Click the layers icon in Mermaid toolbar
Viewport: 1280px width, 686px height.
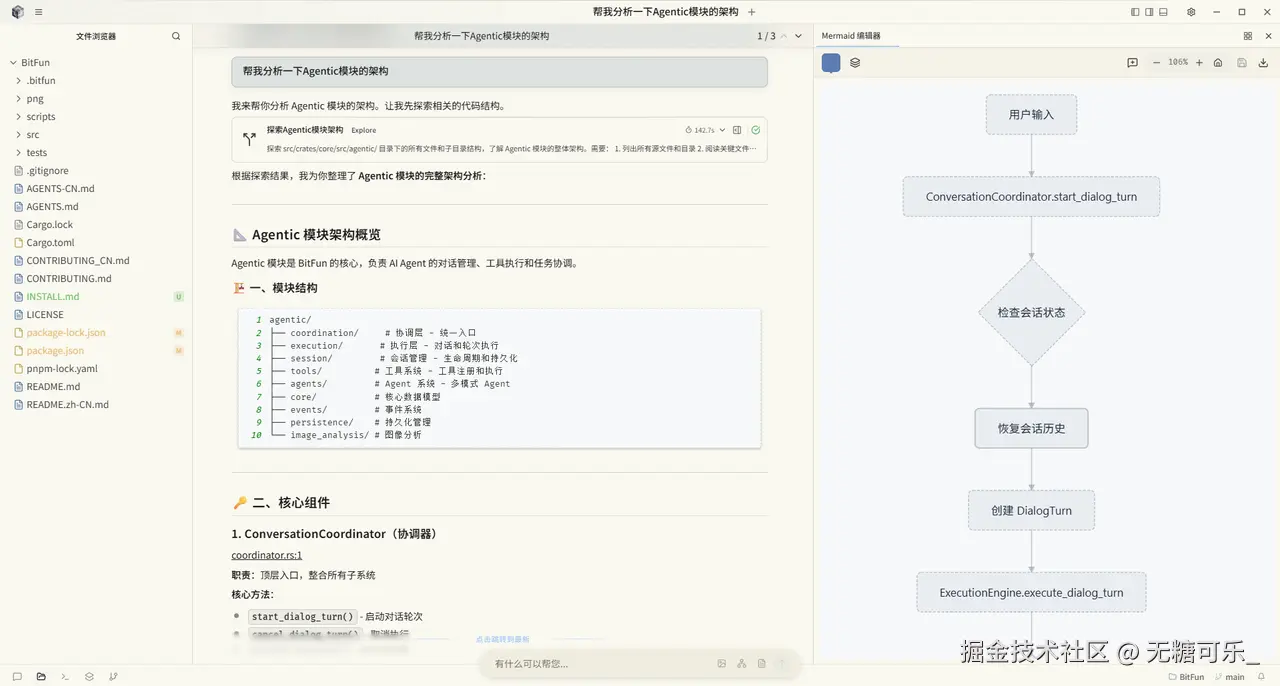[x=855, y=63]
